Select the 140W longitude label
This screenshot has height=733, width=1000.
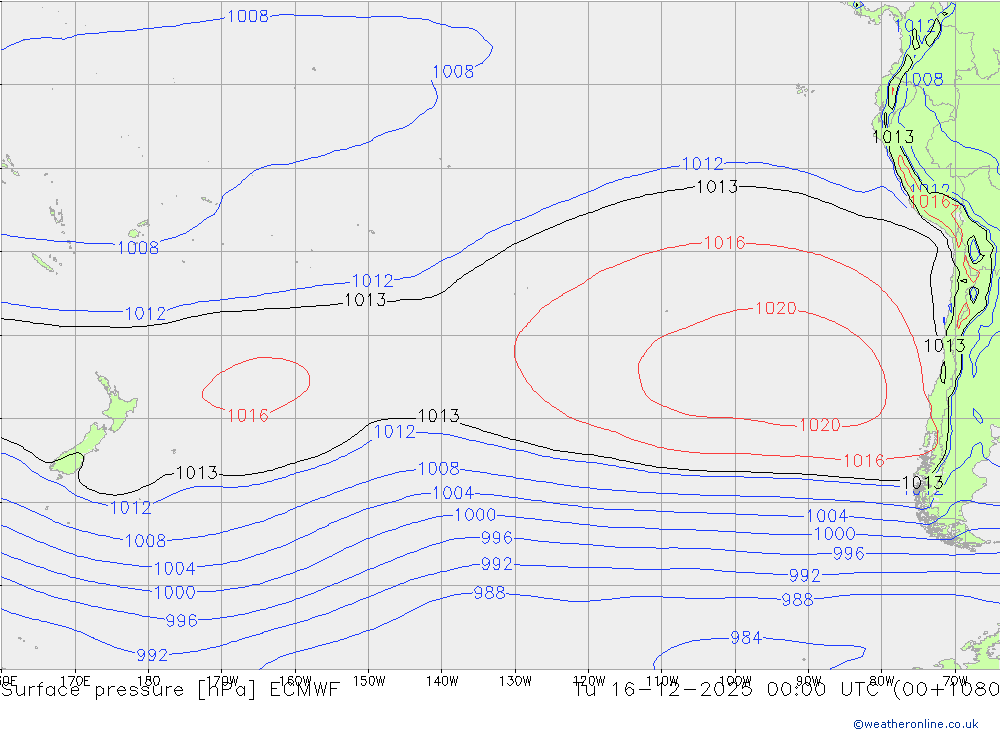coord(442,681)
